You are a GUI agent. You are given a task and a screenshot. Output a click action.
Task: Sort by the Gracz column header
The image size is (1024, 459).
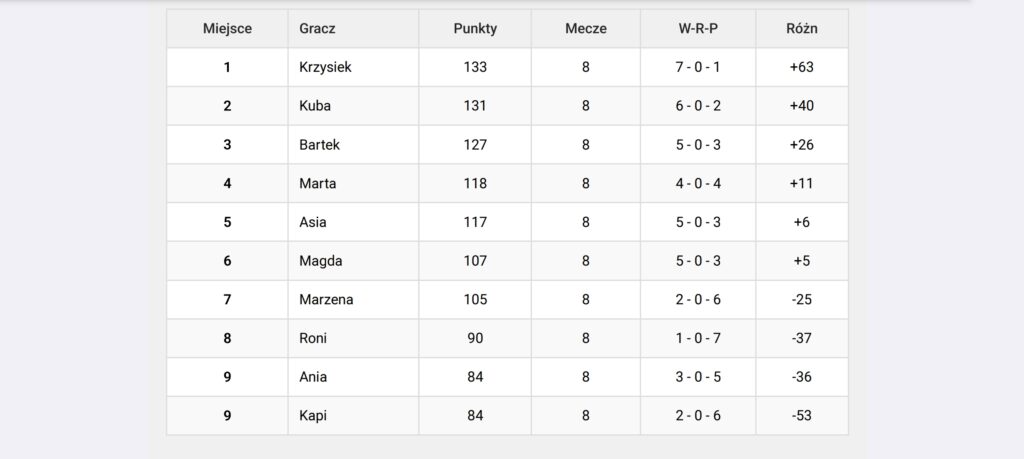click(x=317, y=29)
